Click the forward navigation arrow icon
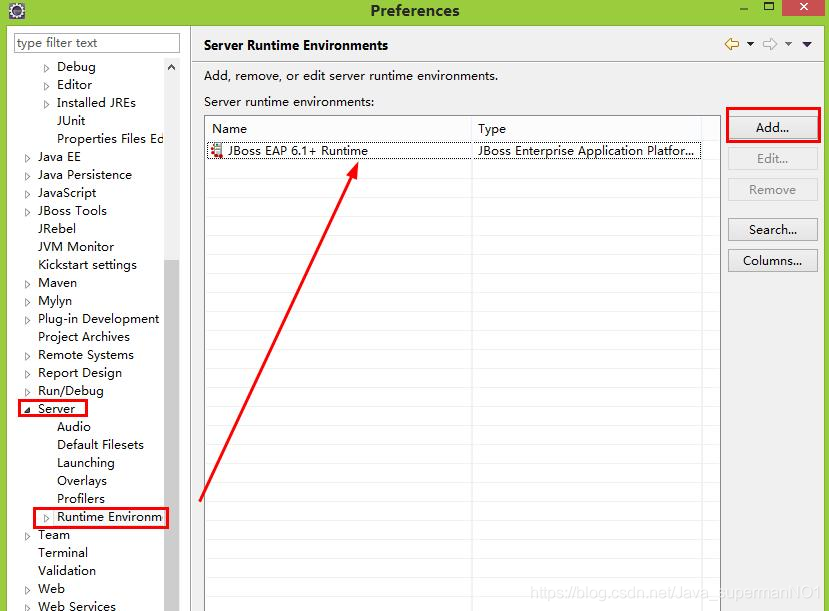 [770, 44]
